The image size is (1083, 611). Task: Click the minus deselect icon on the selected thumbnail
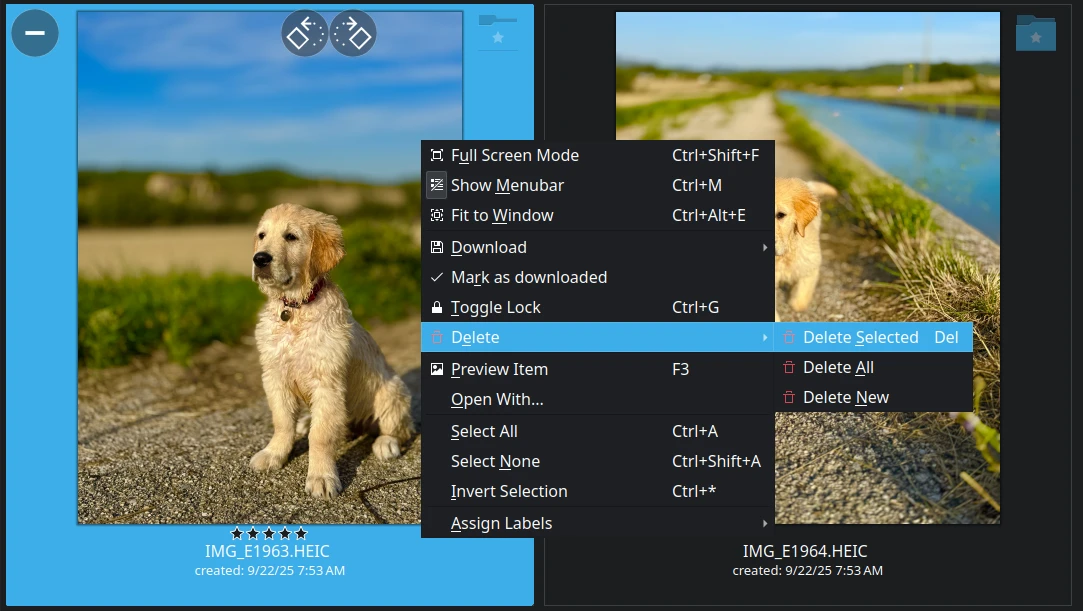tap(34, 33)
